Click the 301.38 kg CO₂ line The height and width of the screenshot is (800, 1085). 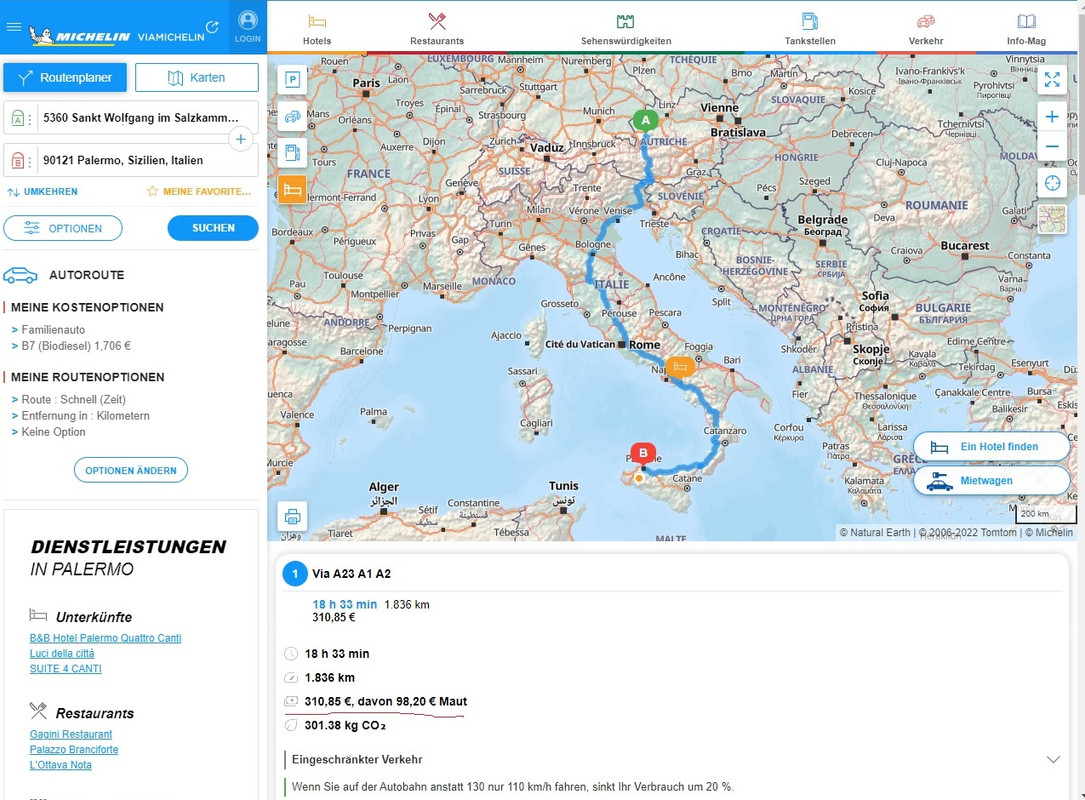coord(345,725)
